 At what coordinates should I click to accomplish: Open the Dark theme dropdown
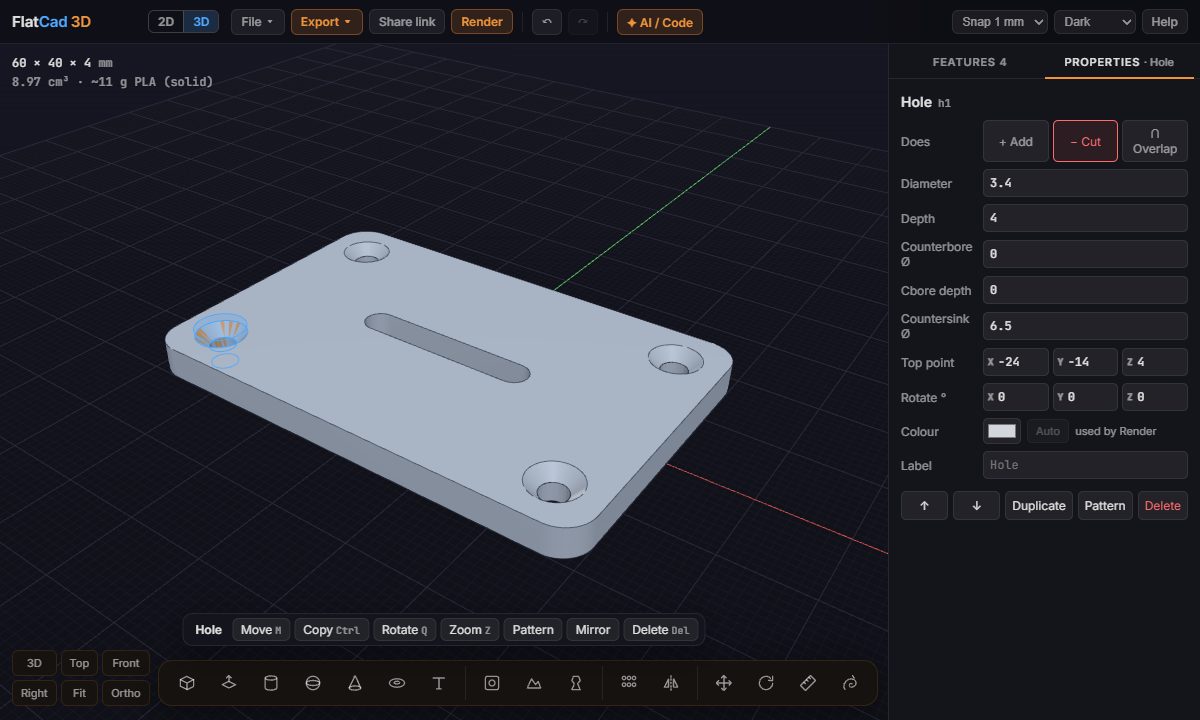[x=1095, y=22]
